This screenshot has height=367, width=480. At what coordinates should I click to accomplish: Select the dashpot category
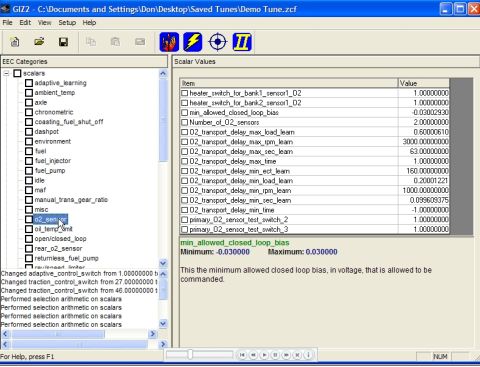click(x=47, y=132)
